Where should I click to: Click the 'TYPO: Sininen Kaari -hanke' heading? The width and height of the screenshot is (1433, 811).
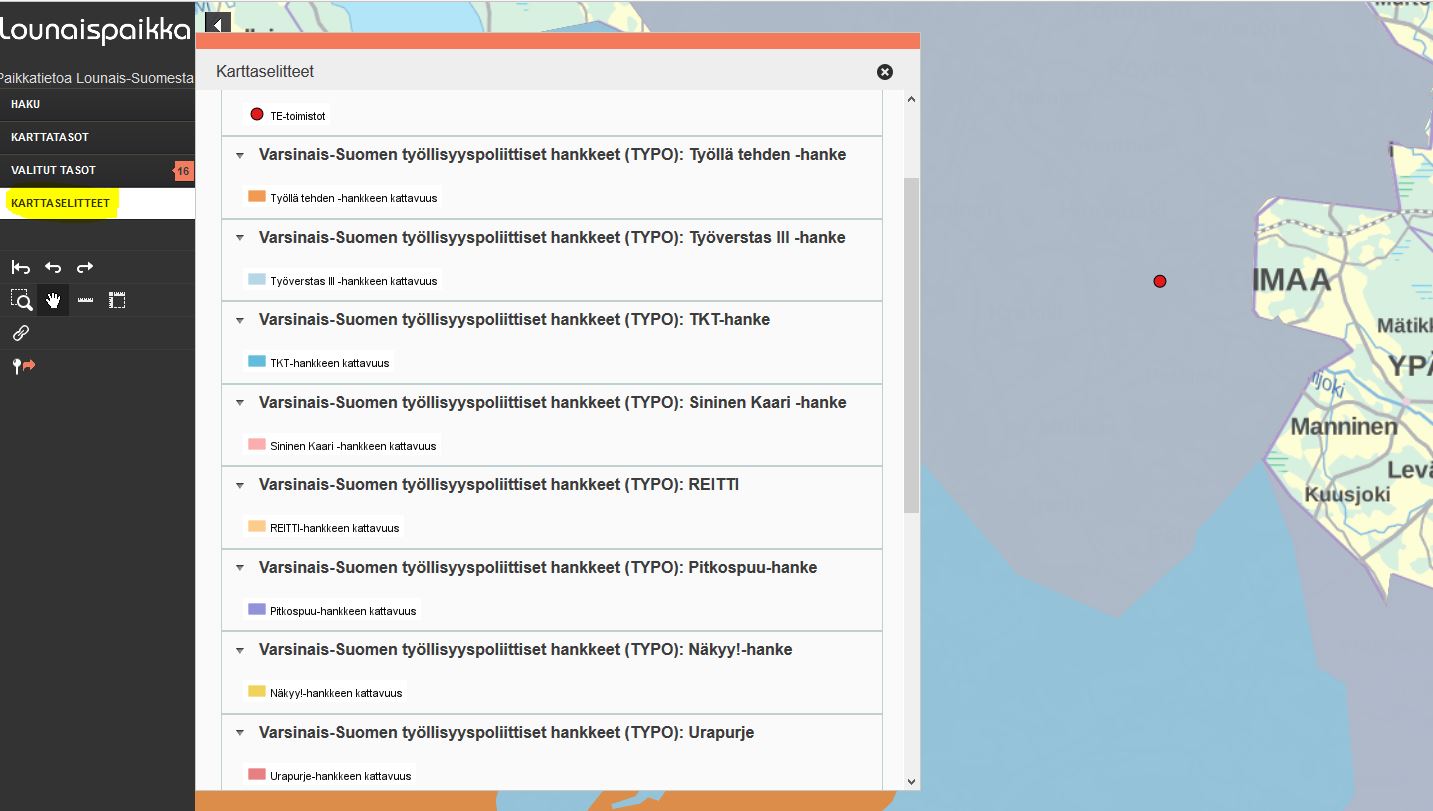point(552,403)
